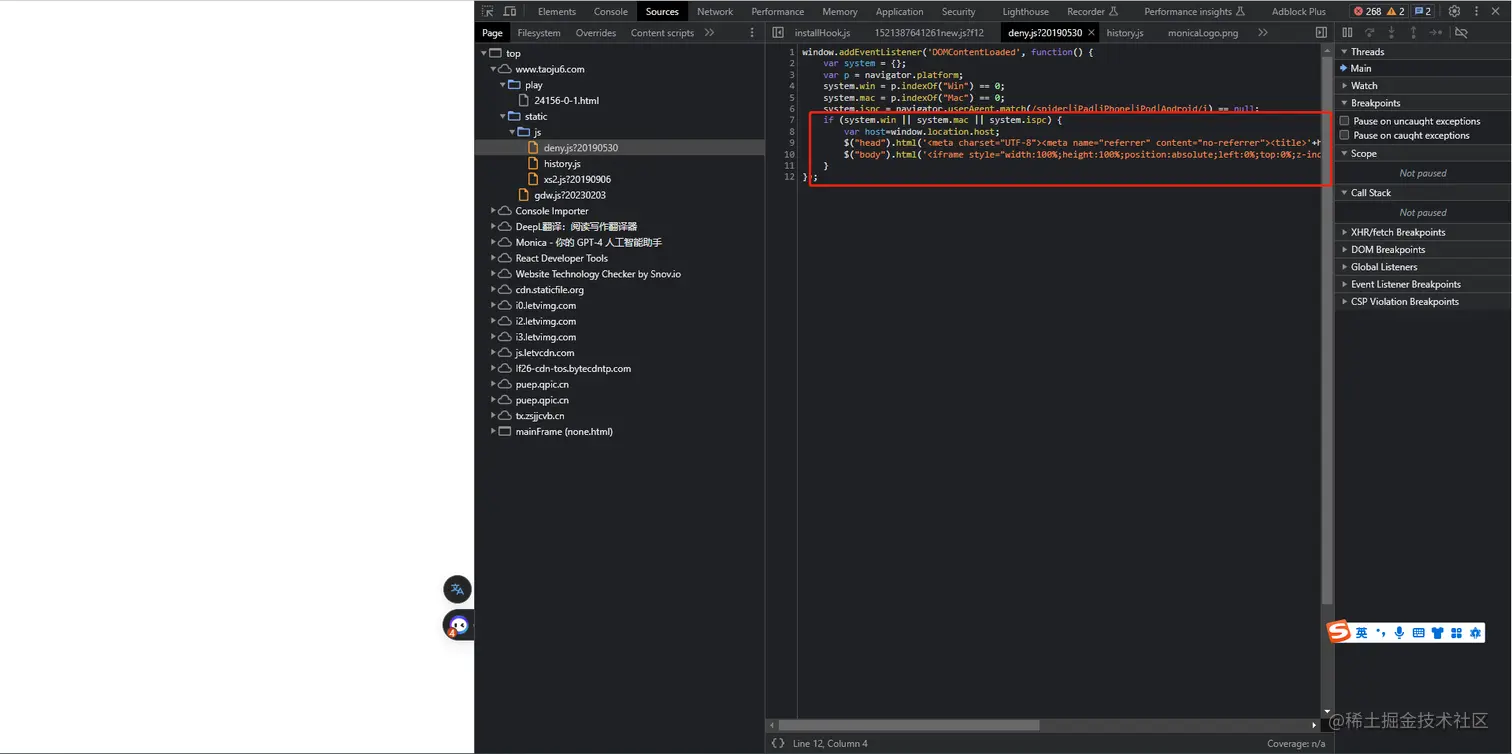The image size is (1512, 754).
Task: Hide the navigator sidebar toggle icon
Action: coord(778,33)
